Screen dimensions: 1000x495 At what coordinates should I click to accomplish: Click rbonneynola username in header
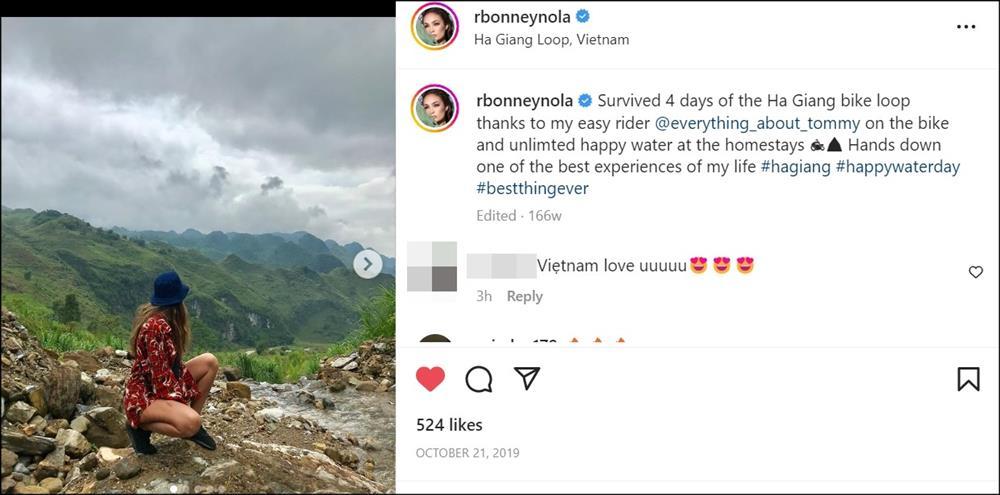click(x=521, y=17)
